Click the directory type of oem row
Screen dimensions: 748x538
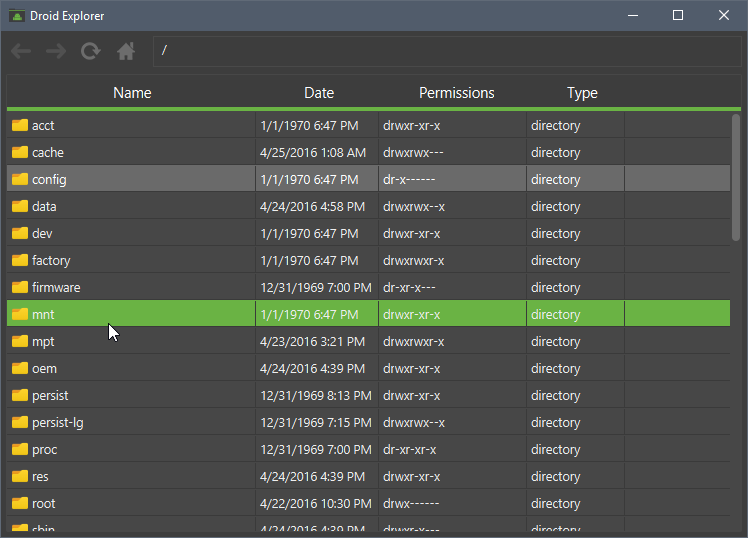tap(556, 369)
